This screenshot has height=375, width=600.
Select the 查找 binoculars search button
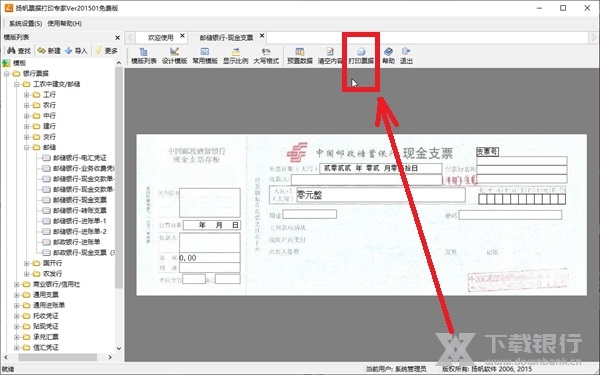click(19, 51)
